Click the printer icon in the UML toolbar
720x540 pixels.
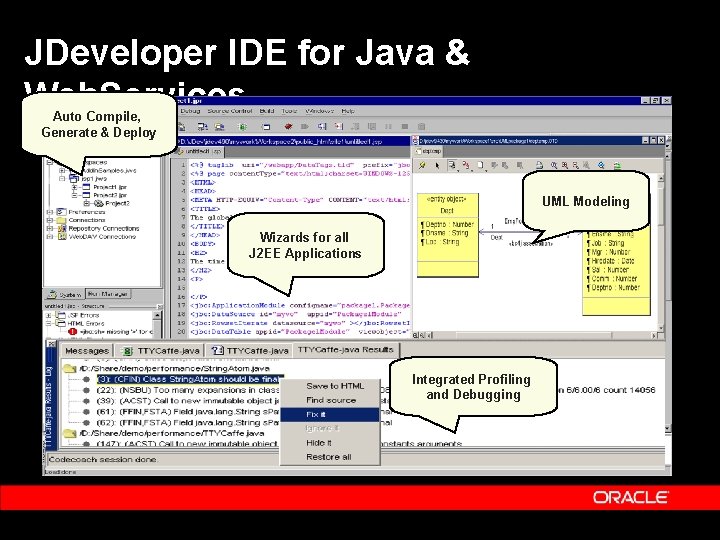pos(540,165)
